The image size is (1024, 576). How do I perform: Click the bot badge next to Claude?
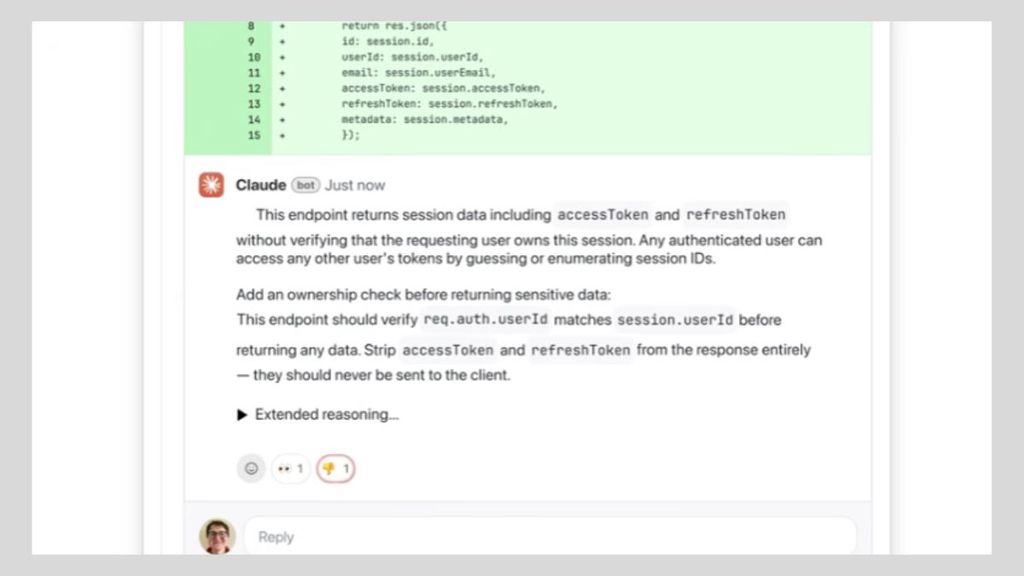(306, 185)
